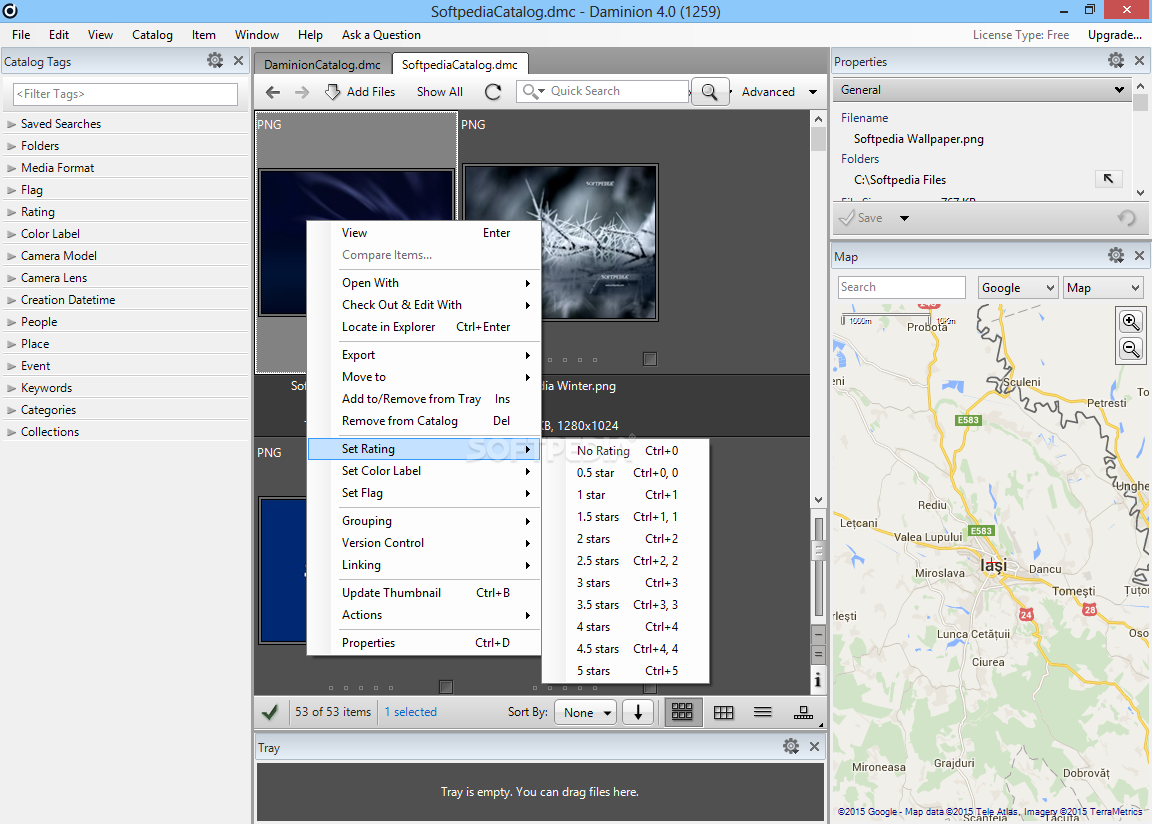
Task: Click the Daminion app logo icon
Action: 10,10
